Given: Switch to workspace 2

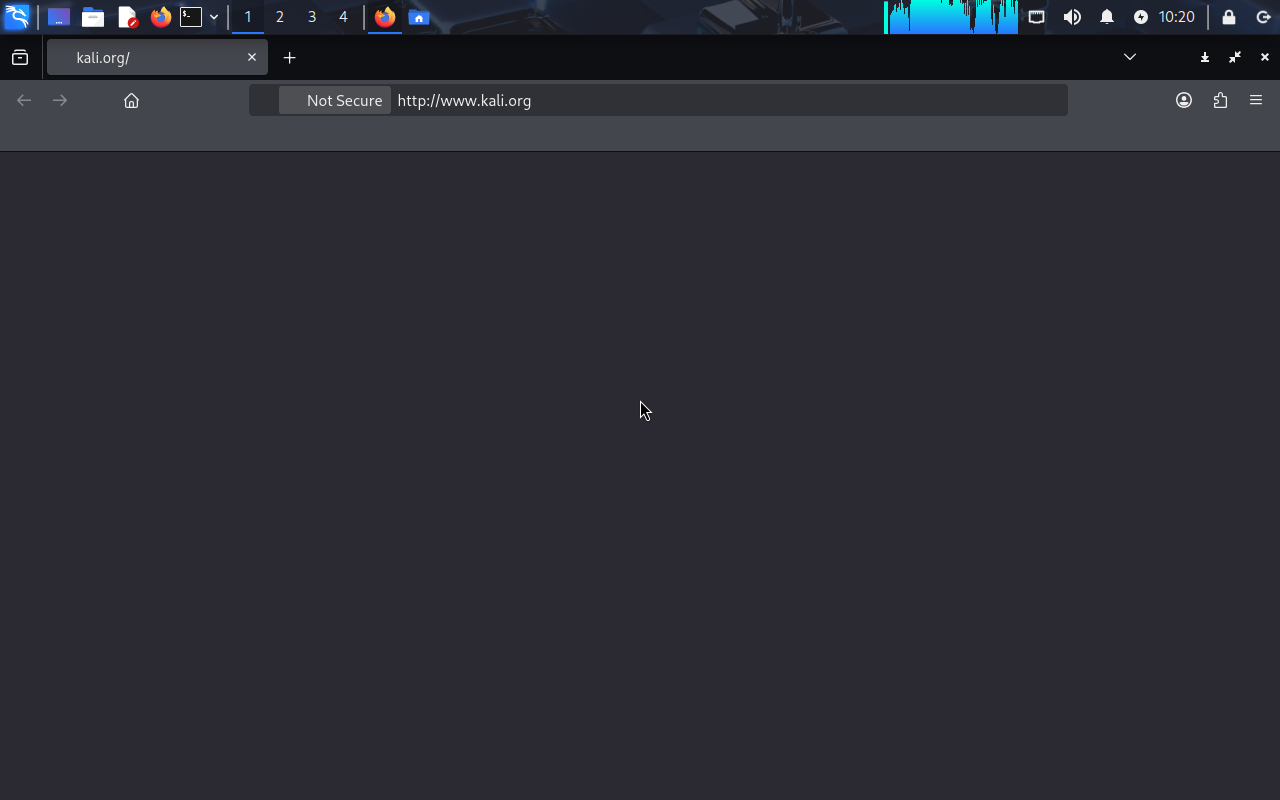Looking at the screenshot, I should (280, 17).
